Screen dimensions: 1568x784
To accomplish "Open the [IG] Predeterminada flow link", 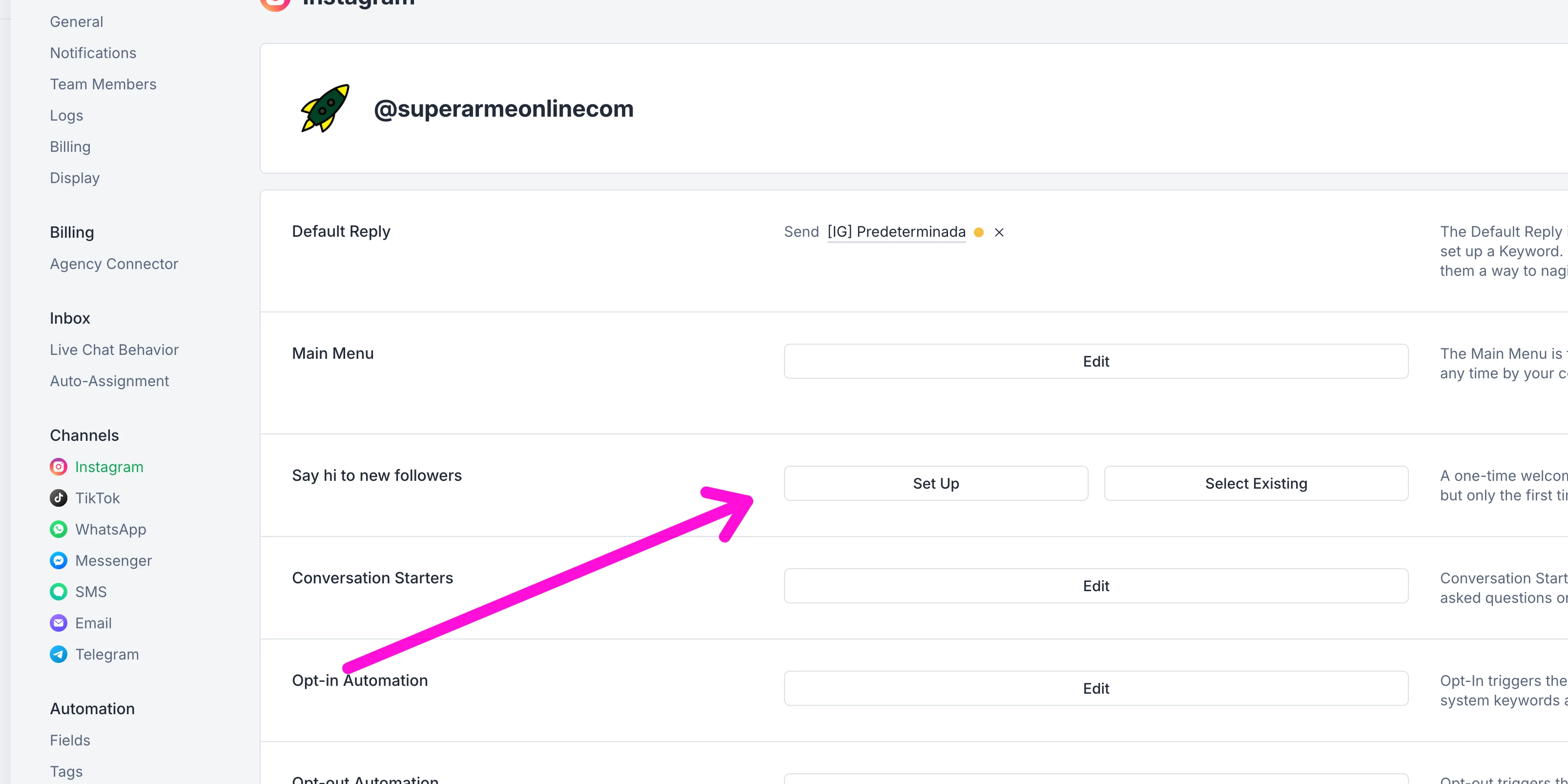I will tap(896, 232).
